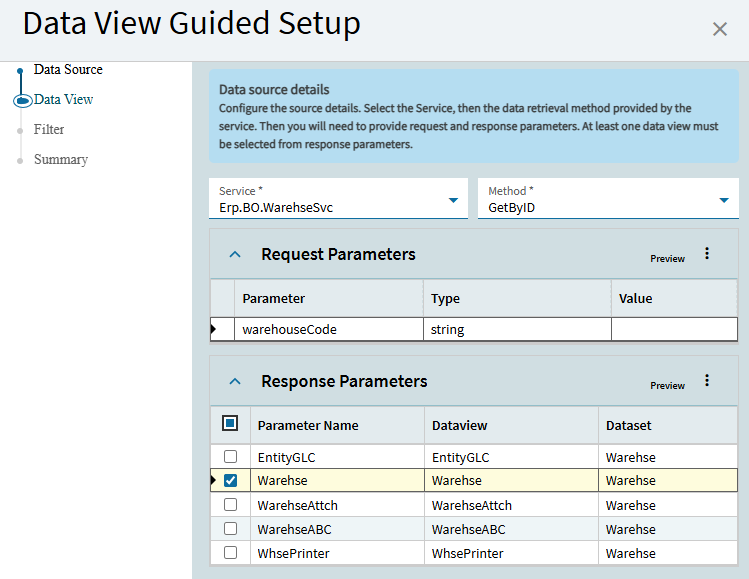
Task: Enable the WarehseABC parameter checkbox
Action: coord(231,529)
